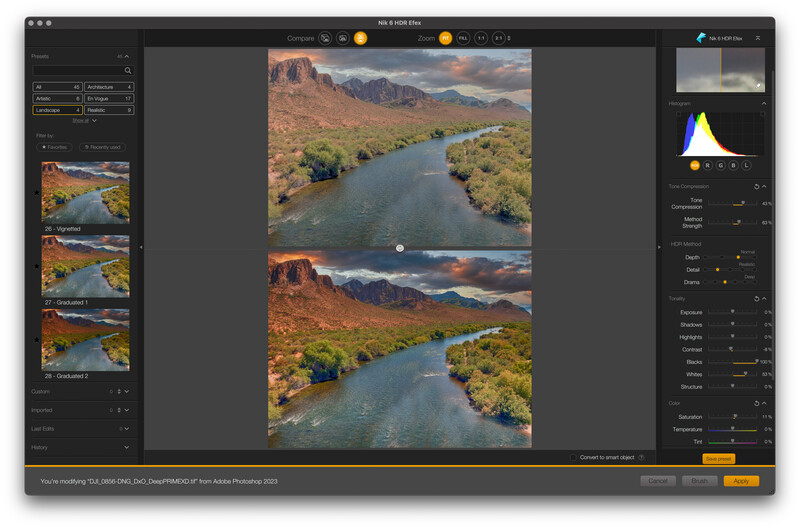
Task: Apply the 27 - Graduated 1 preset
Action: (x=85, y=266)
